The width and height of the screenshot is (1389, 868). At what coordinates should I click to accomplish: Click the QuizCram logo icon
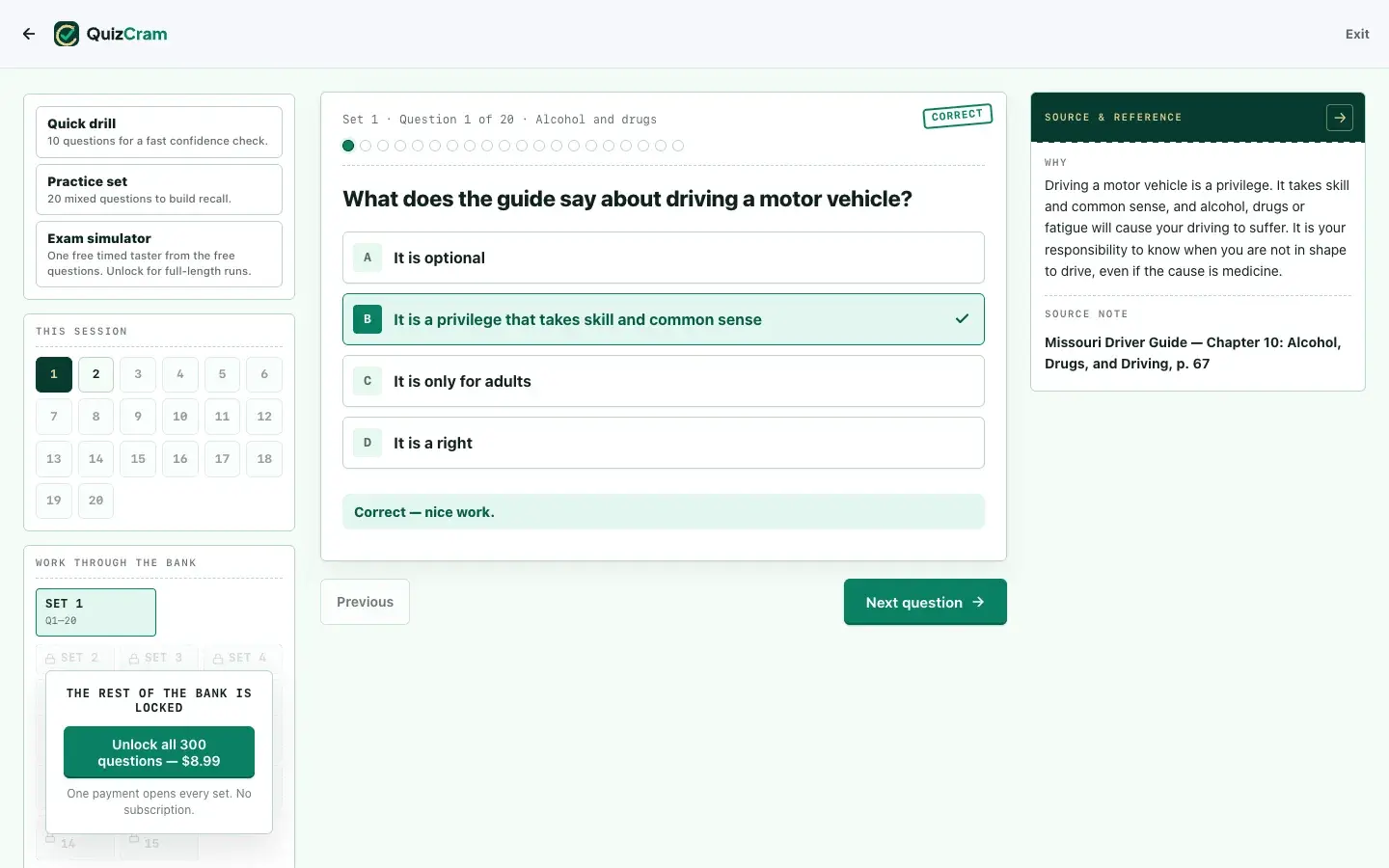[67, 34]
